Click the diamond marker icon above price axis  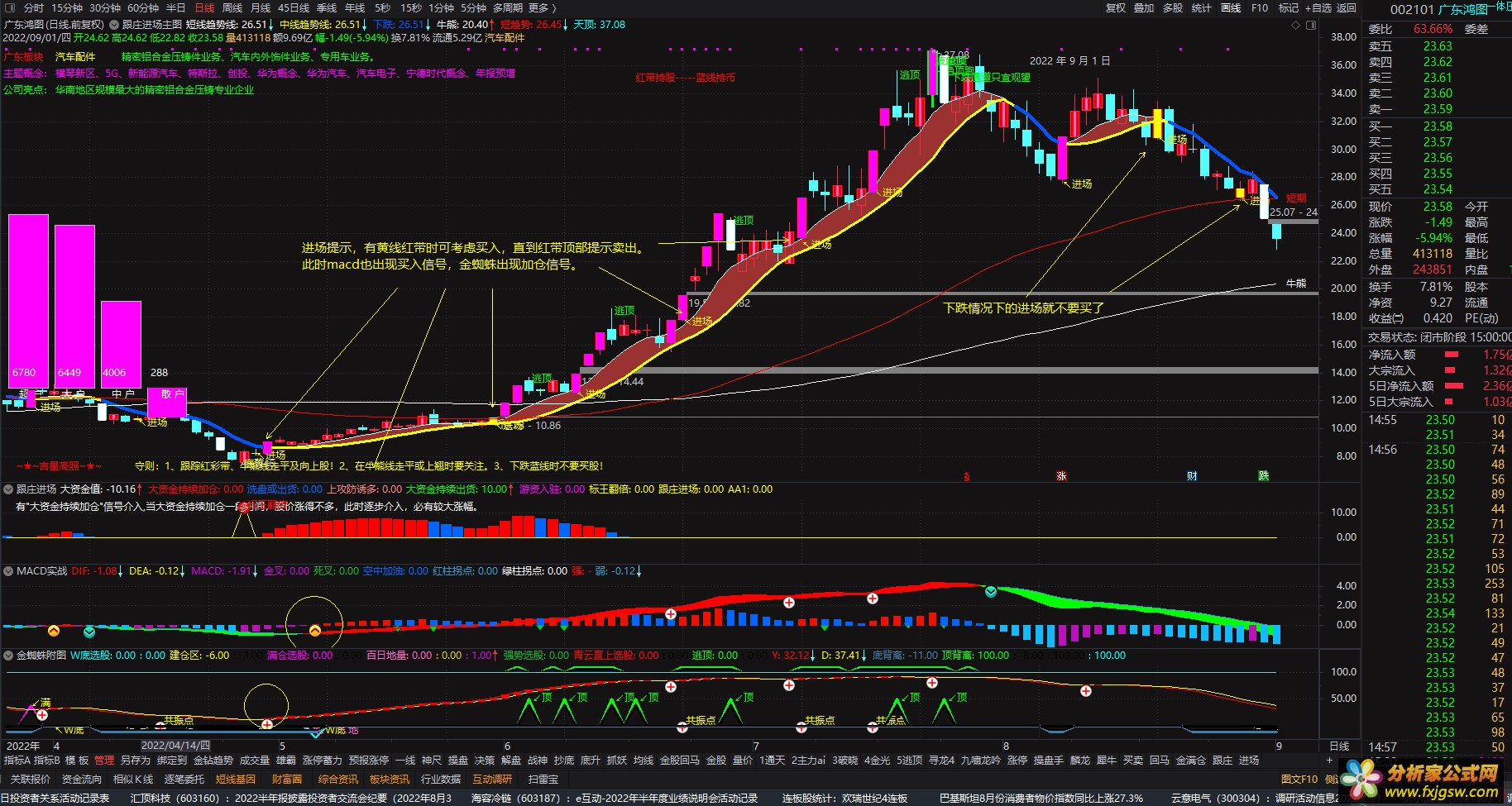tap(1295, 25)
